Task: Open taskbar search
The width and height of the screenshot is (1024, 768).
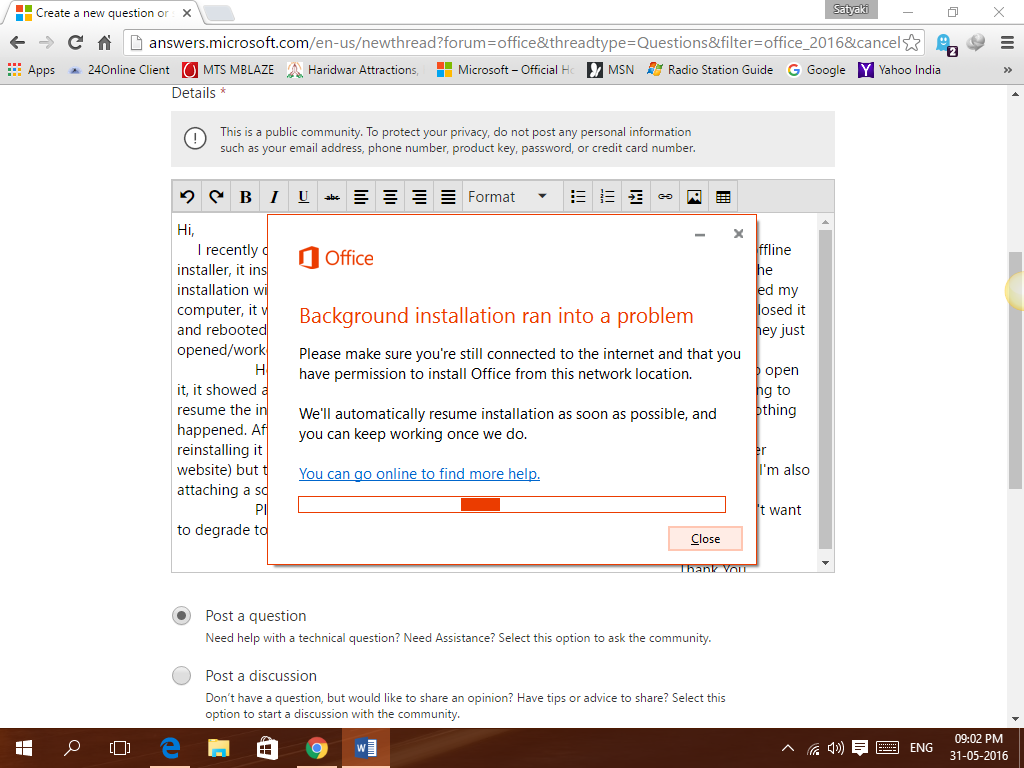Action: (72, 748)
